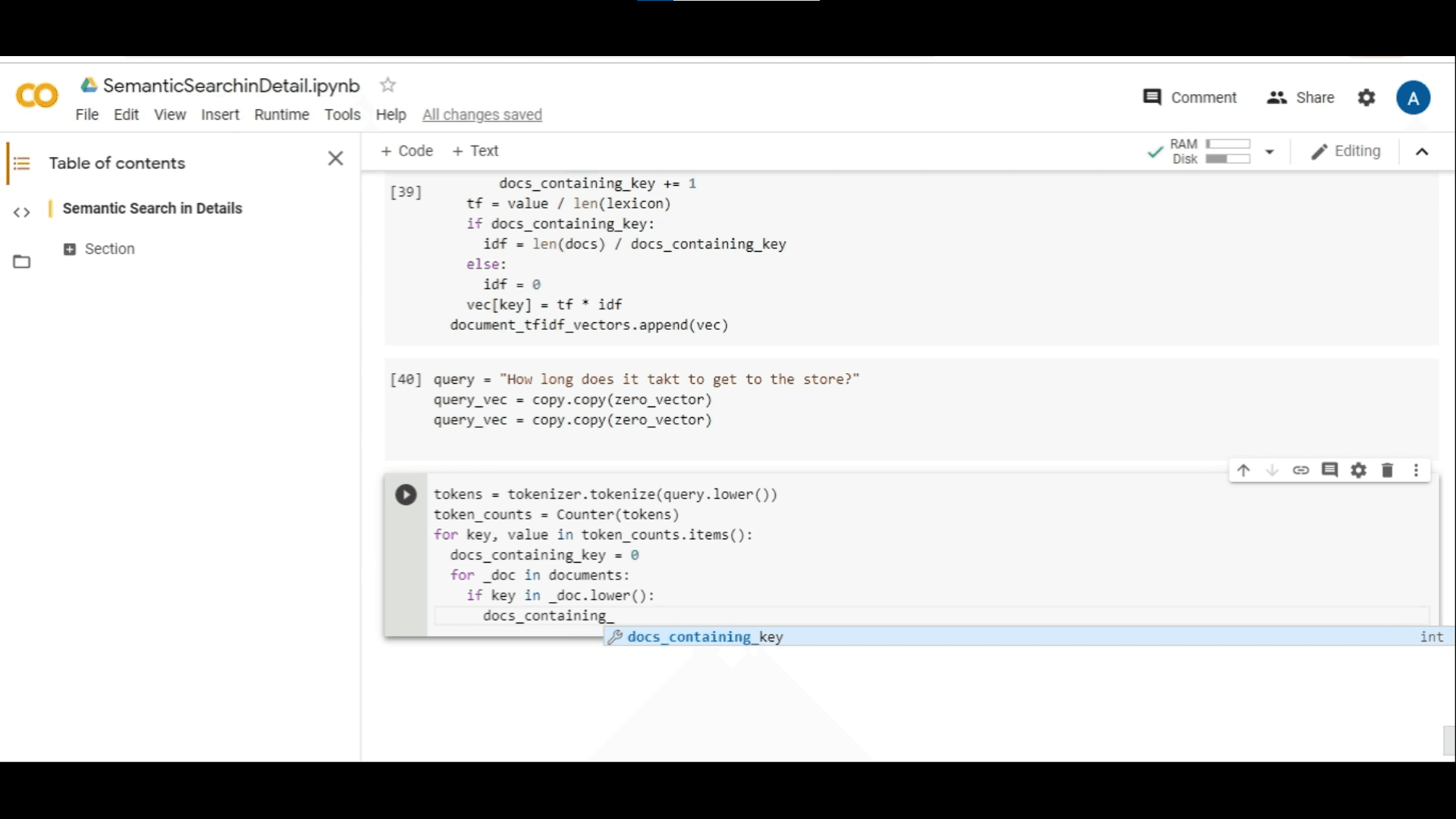Screen dimensions: 1456x819
Task: Open the Files panel in sidebar
Action: click(21, 261)
